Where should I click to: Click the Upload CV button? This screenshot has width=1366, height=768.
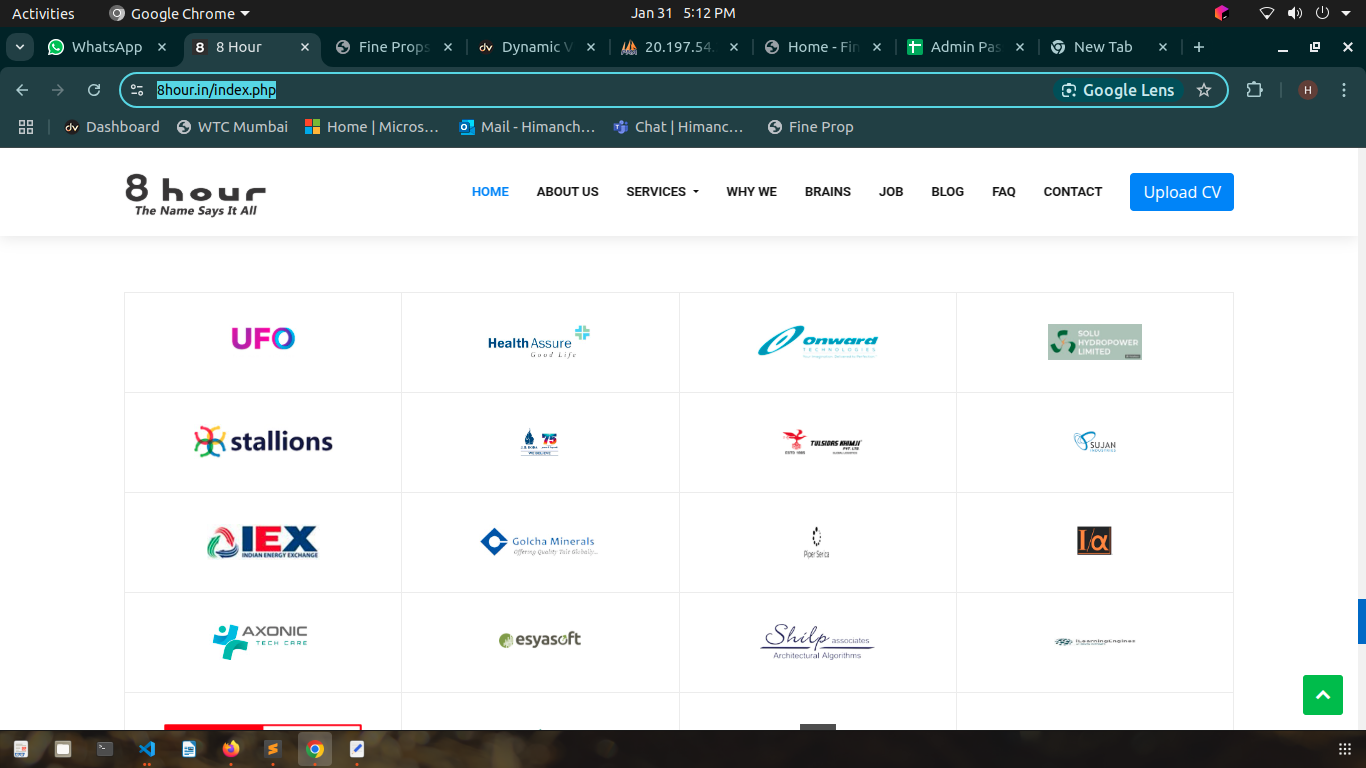1182,192
